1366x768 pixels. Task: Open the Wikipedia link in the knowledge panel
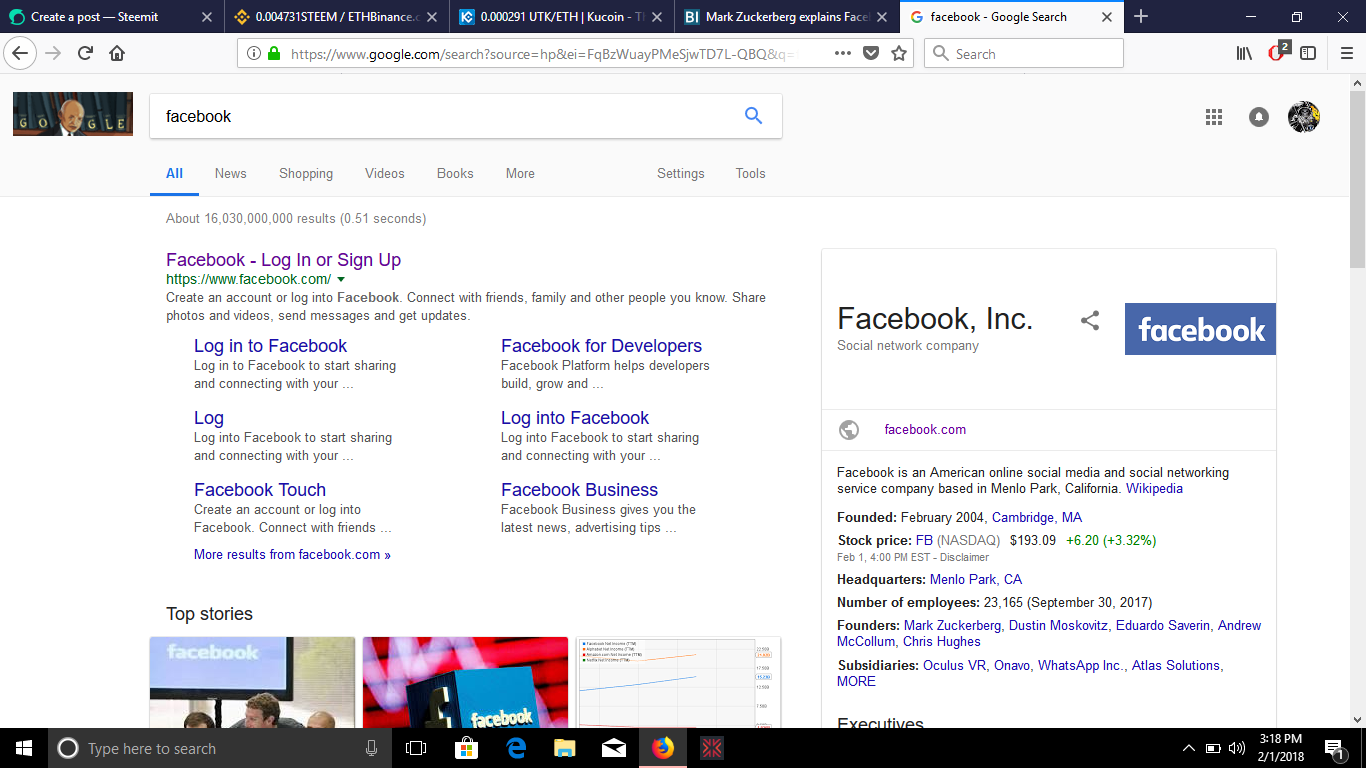(1154, 489)
